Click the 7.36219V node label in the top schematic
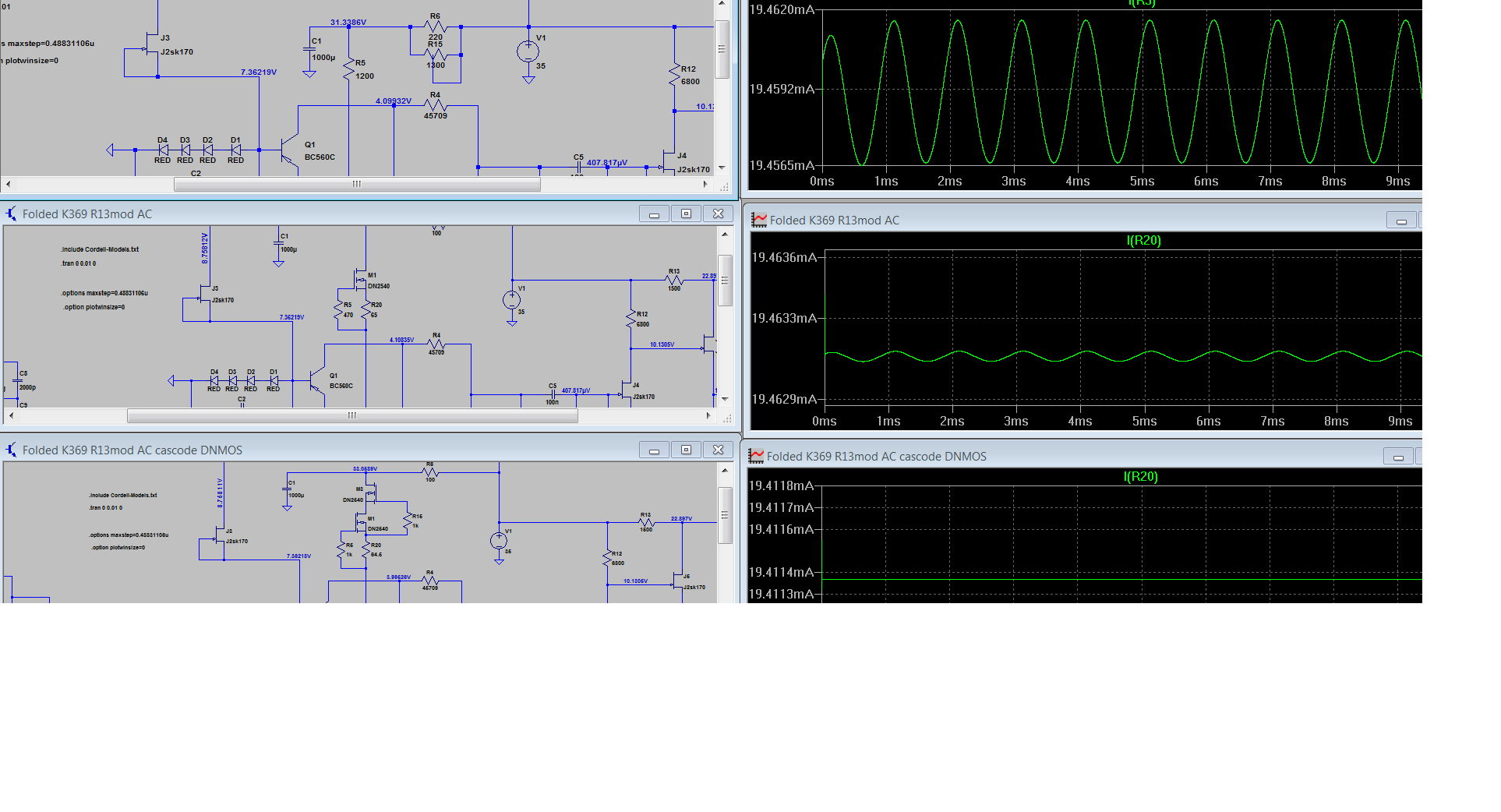The width and height of the screenshot is (1501, 812). pyautogui.click(x=259, y=72)
